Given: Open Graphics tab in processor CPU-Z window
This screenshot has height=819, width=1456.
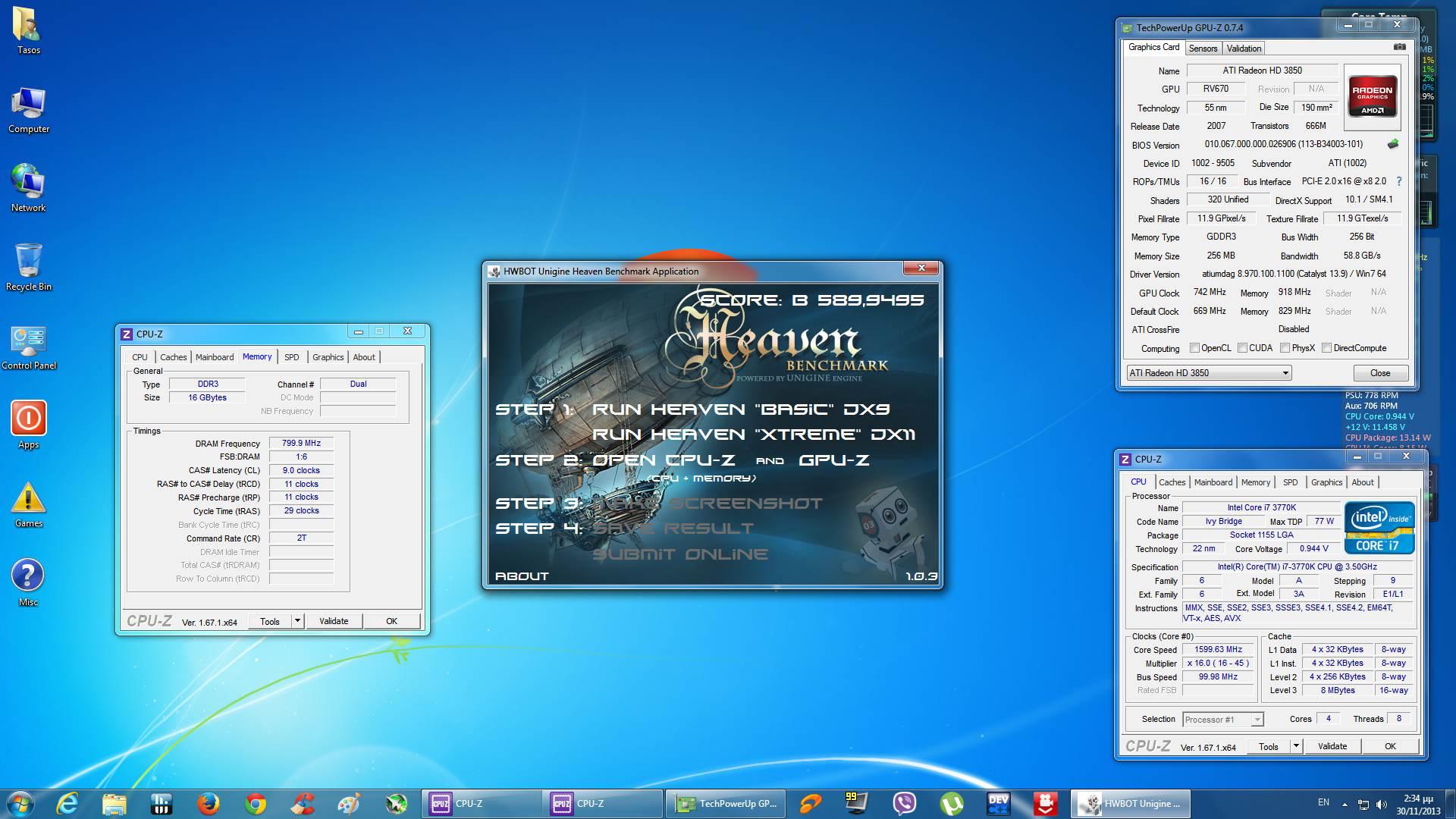Looking at the screenshot, I should [1326, 482].
